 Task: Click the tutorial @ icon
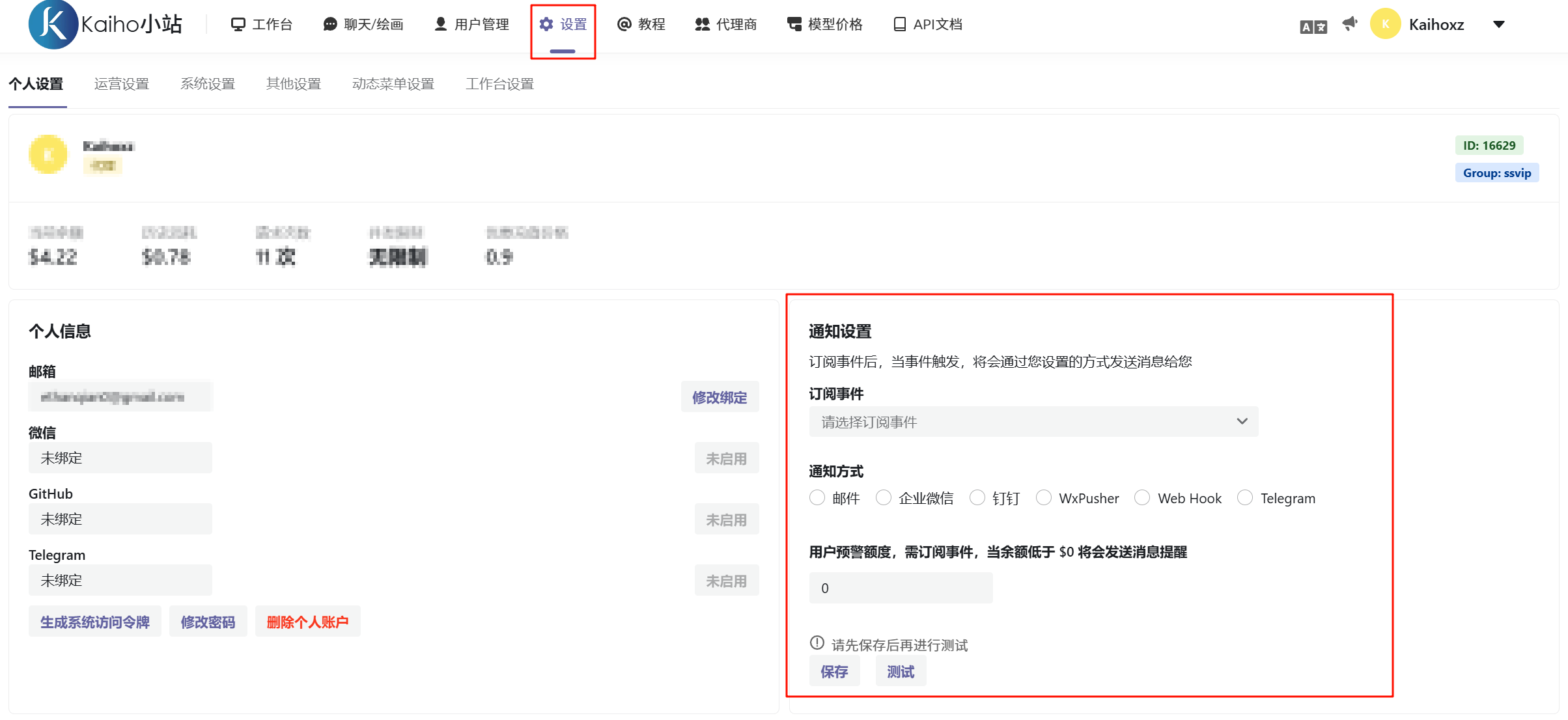624,25
